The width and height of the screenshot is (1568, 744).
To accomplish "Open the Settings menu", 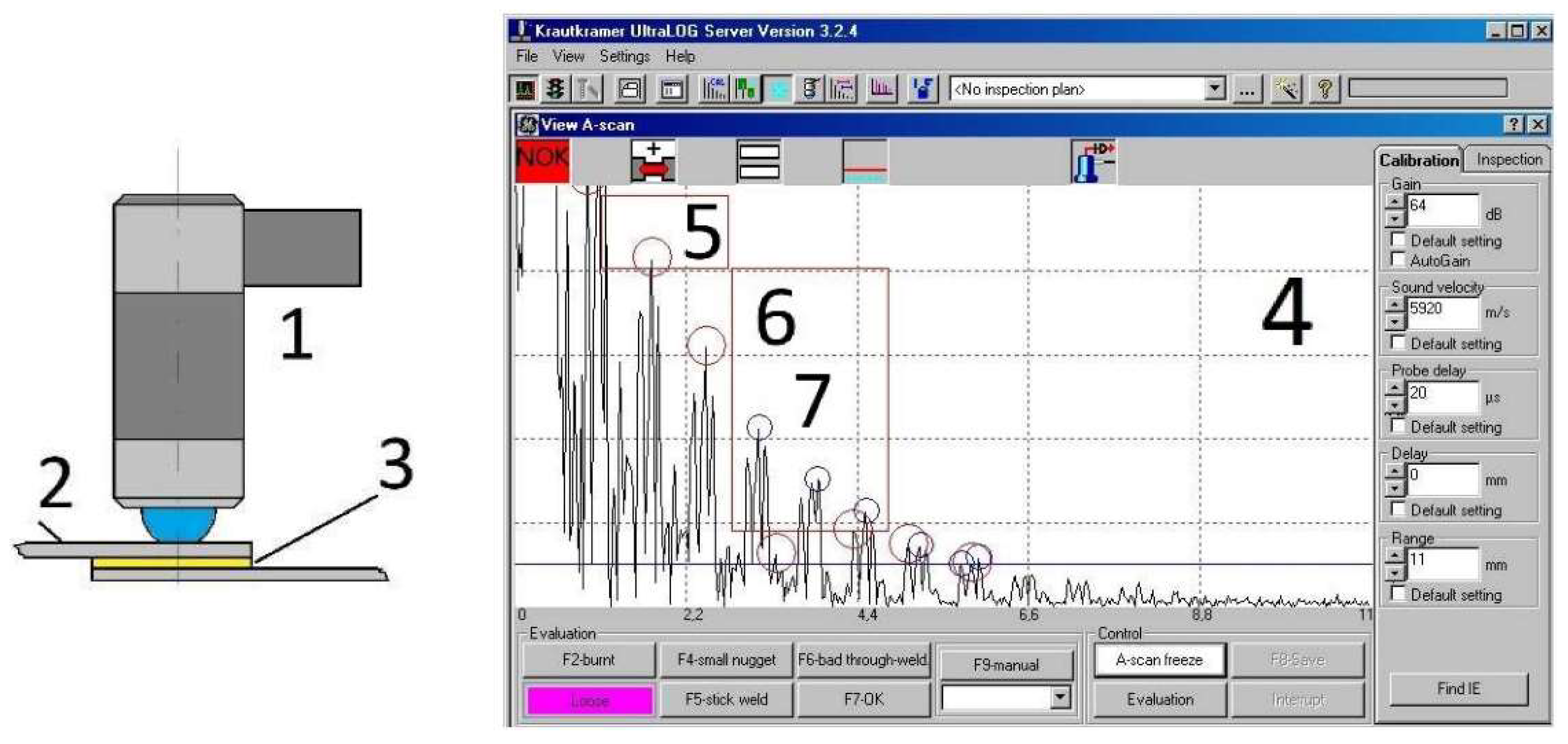I will pyautogui.click(x=625, y=56).
